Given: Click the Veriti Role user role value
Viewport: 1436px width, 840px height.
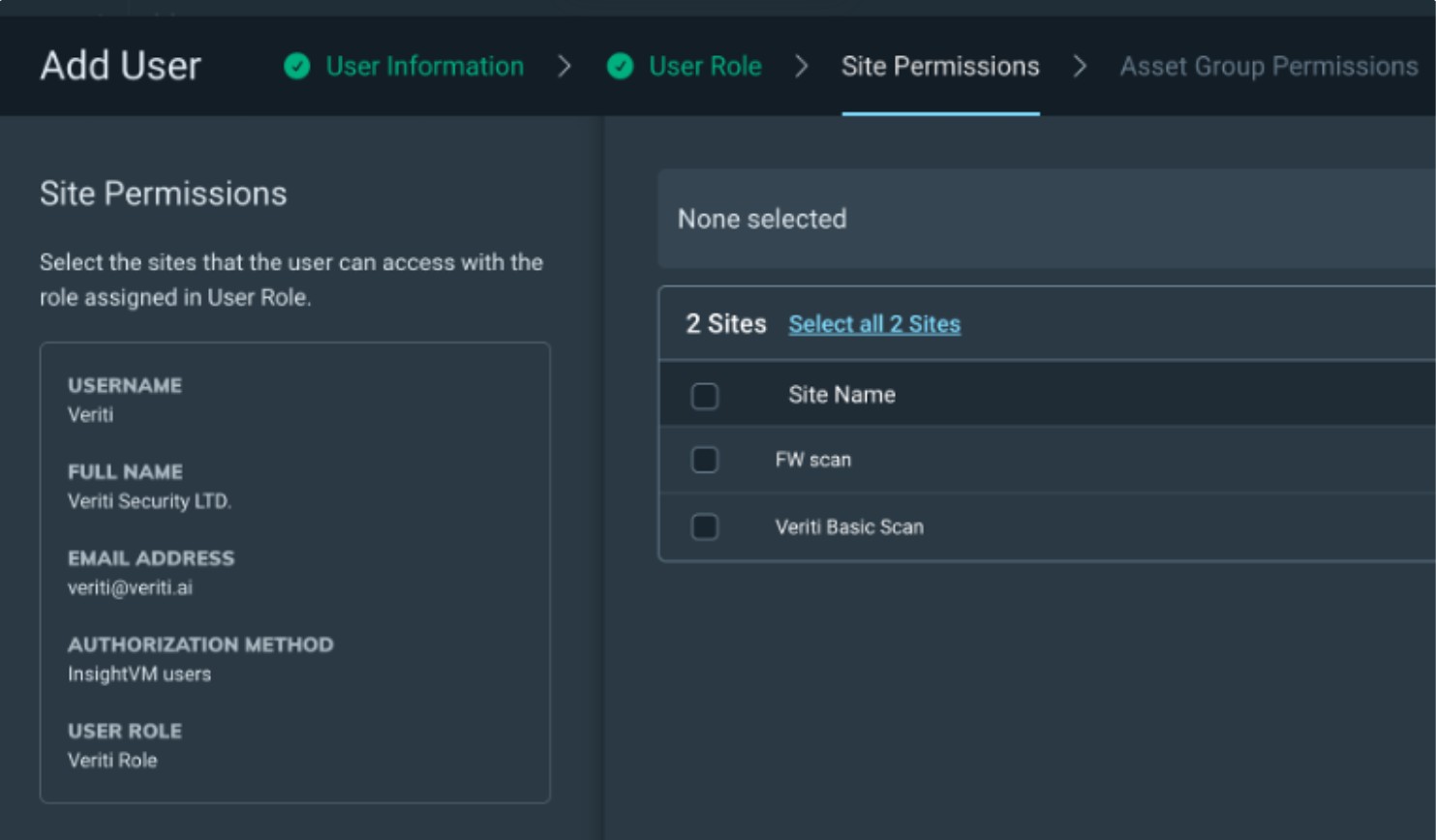Looking at the screenshot, I should point(112,760).
